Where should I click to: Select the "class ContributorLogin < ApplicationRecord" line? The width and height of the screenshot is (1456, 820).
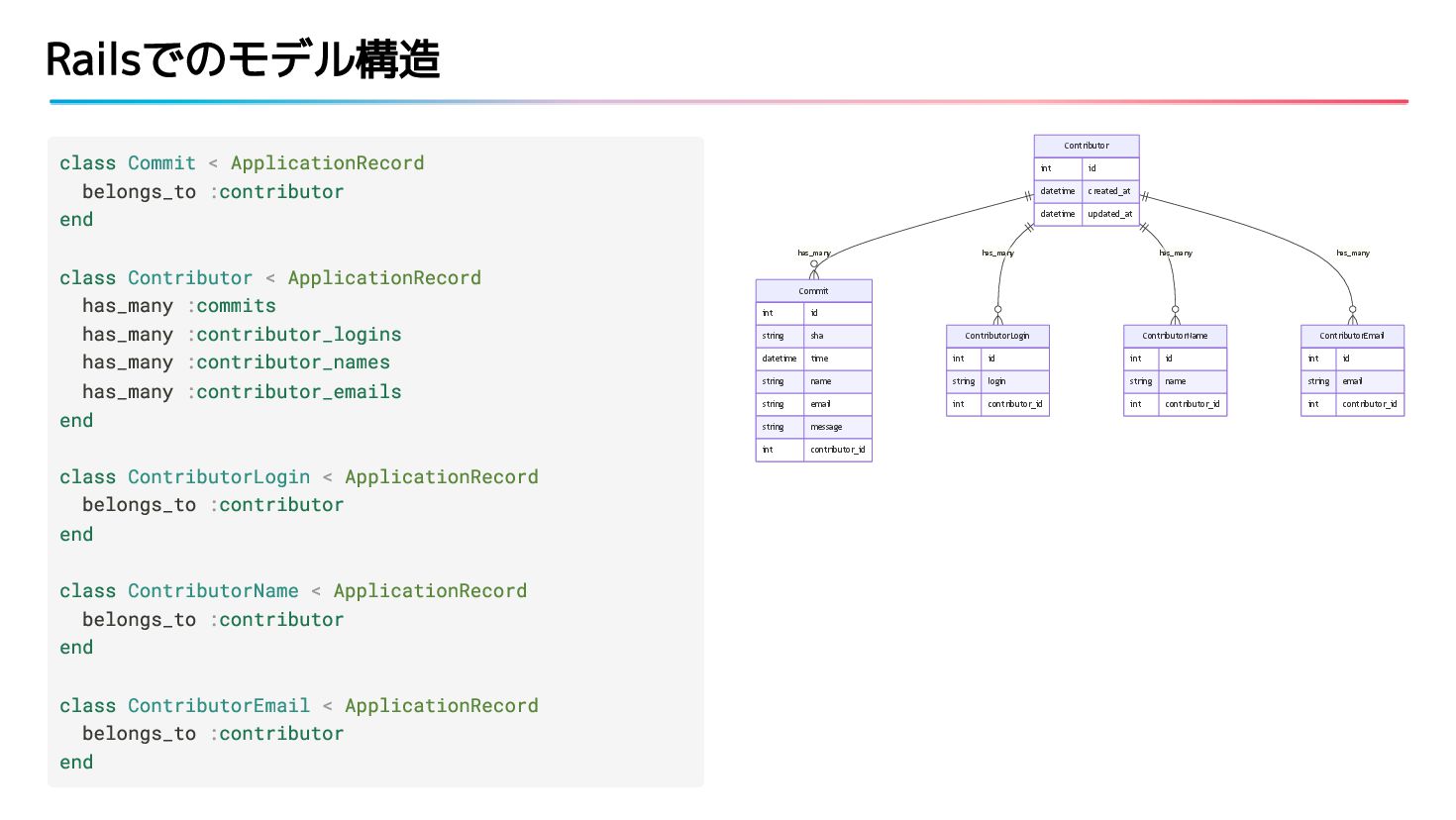pos(299,477)
